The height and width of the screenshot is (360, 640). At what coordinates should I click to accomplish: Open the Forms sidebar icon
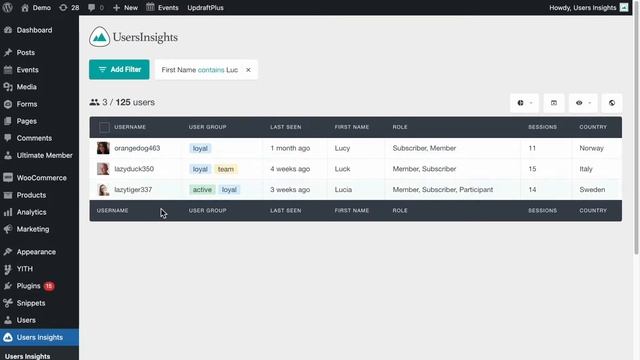8,104
